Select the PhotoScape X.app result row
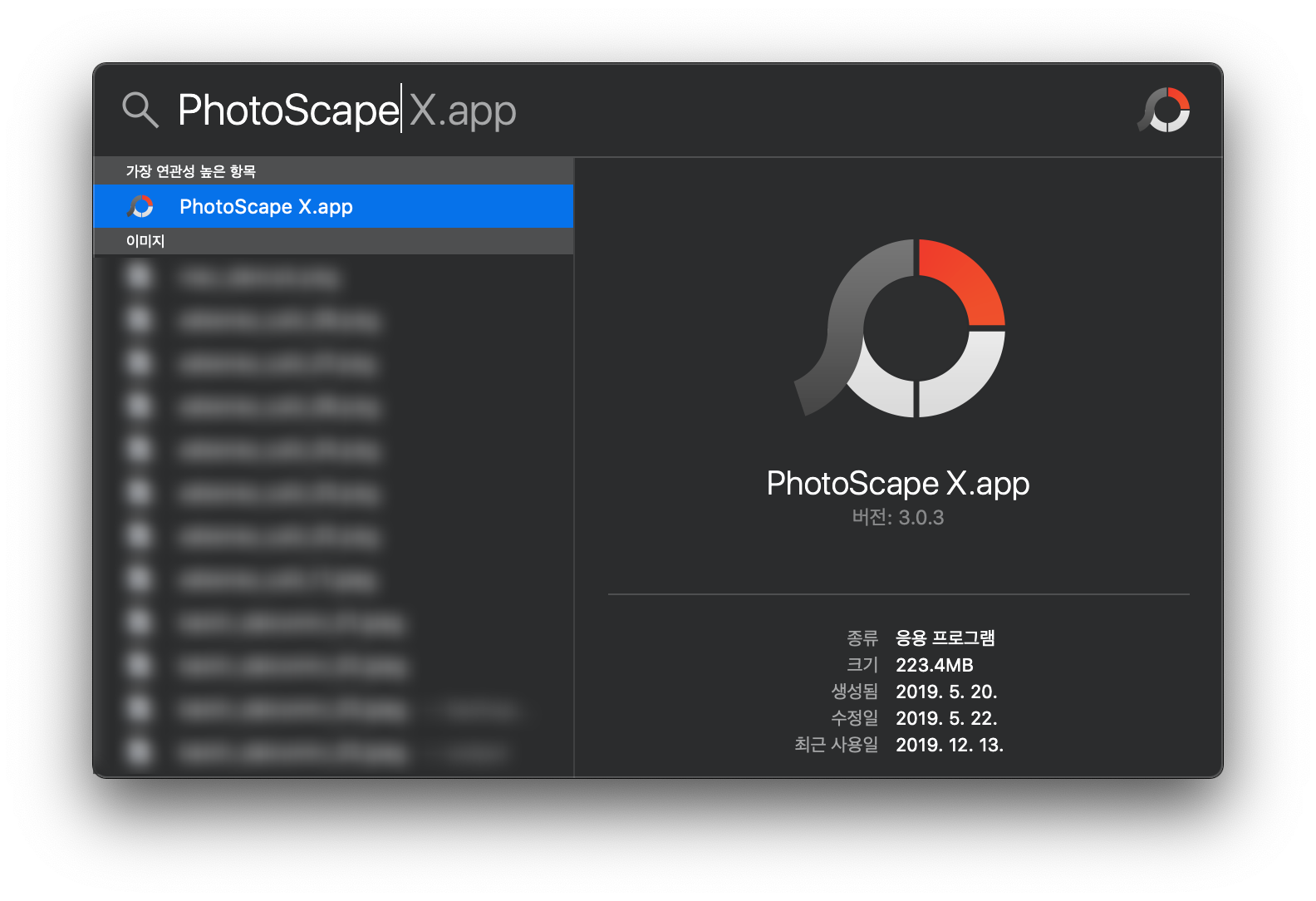Screen dimensions: 1316x901 coord(333,206)
